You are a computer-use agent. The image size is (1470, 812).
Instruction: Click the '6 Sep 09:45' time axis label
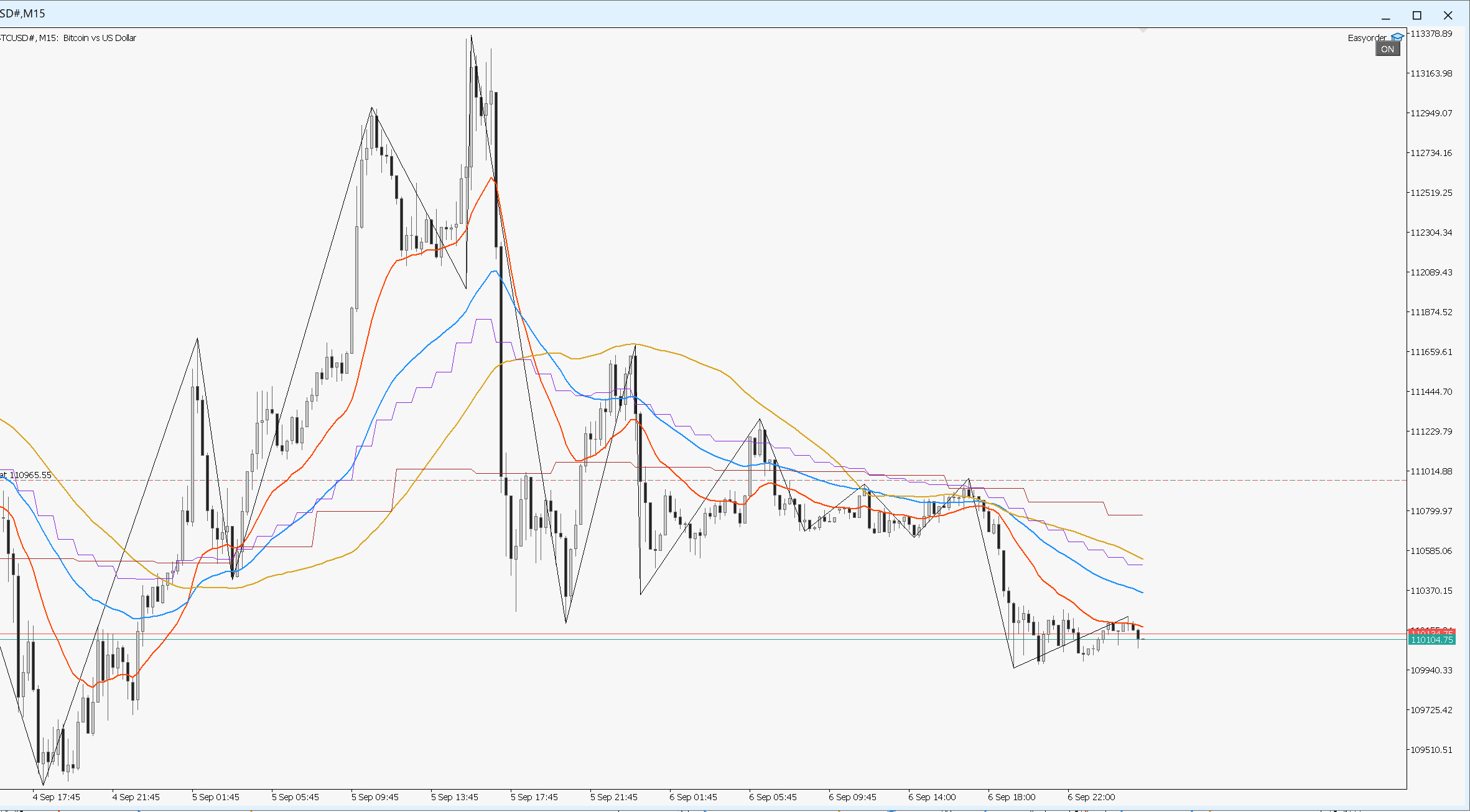[x=853, y=797]
